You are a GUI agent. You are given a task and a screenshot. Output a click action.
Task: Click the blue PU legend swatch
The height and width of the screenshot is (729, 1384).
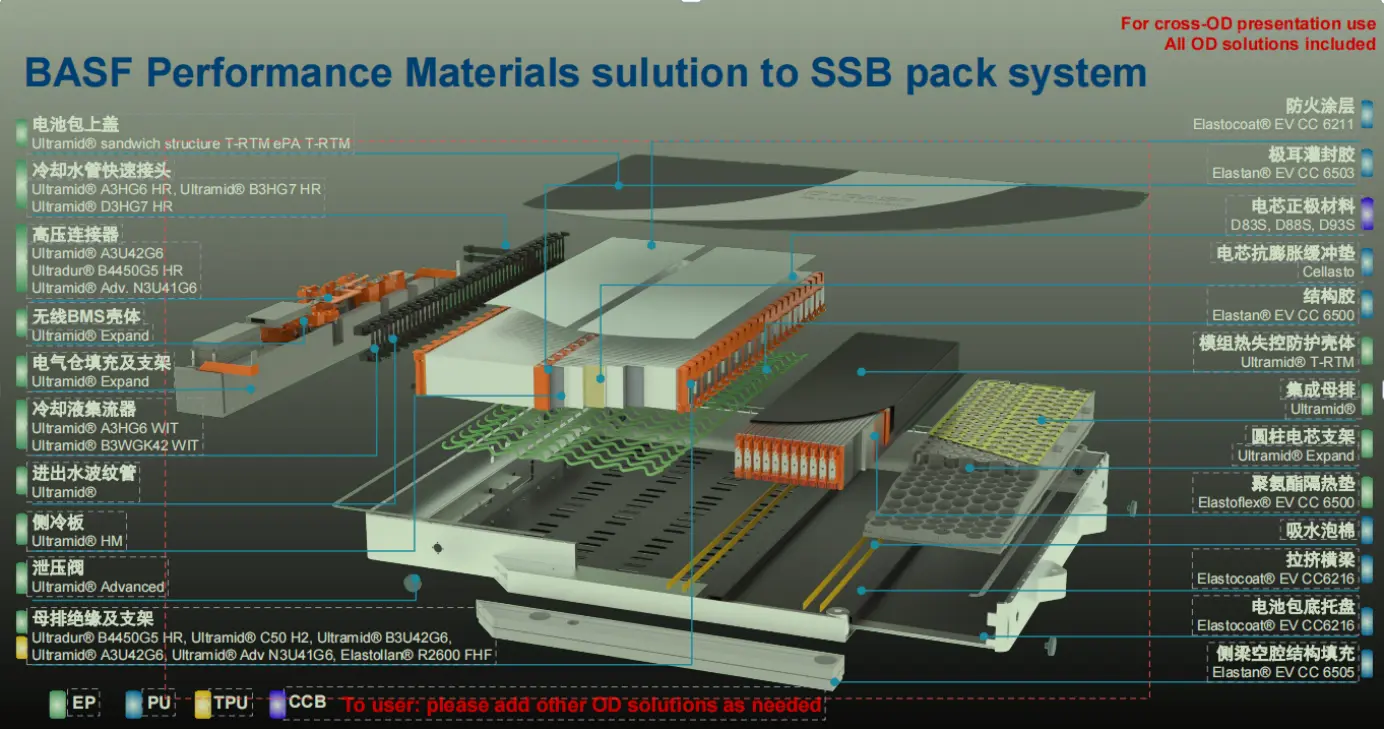tap(134, 704)
